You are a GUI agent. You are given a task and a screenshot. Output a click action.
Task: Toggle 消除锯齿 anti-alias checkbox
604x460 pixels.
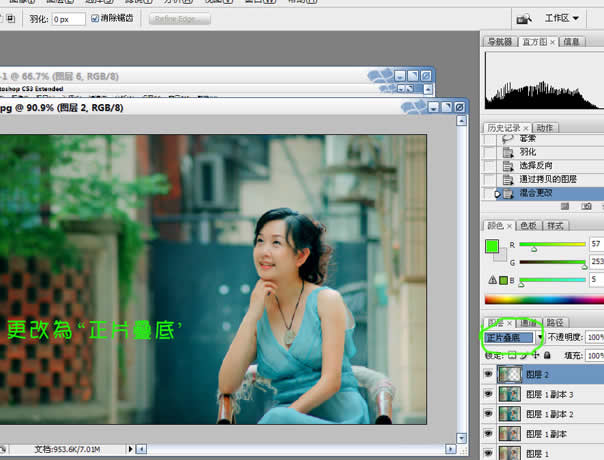95,18
